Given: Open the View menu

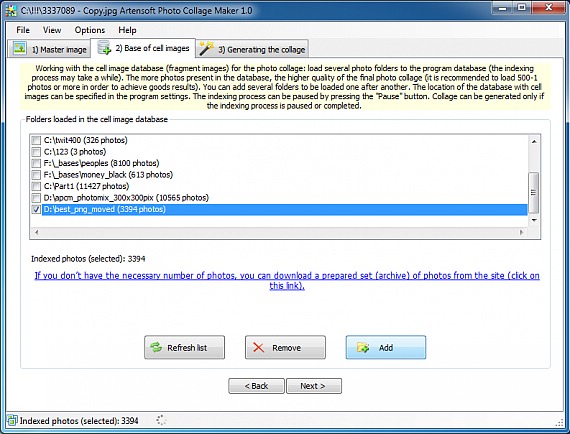Looking at the screenshot, I should pyautogui.click(x=52, y=30).
